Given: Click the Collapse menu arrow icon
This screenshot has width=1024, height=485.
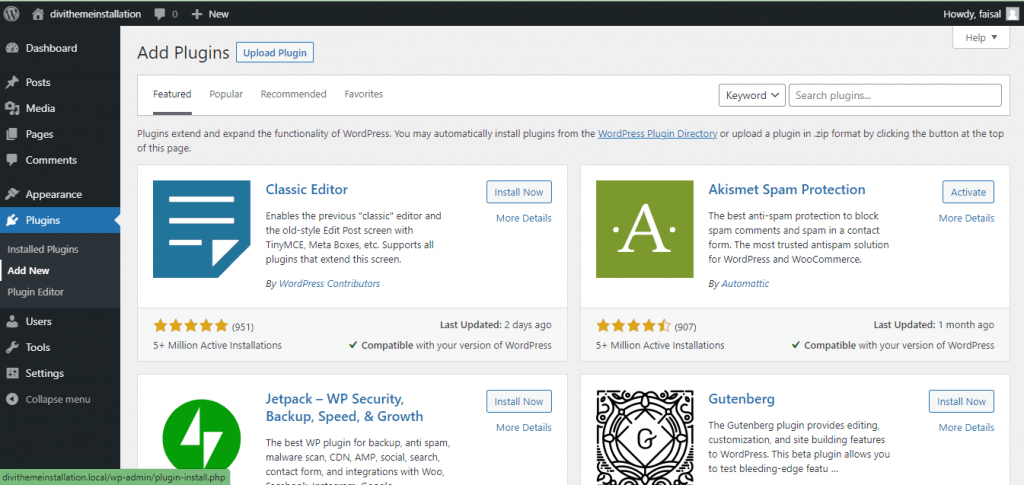Looking at the screenshot, I should [x=12, y=399].
